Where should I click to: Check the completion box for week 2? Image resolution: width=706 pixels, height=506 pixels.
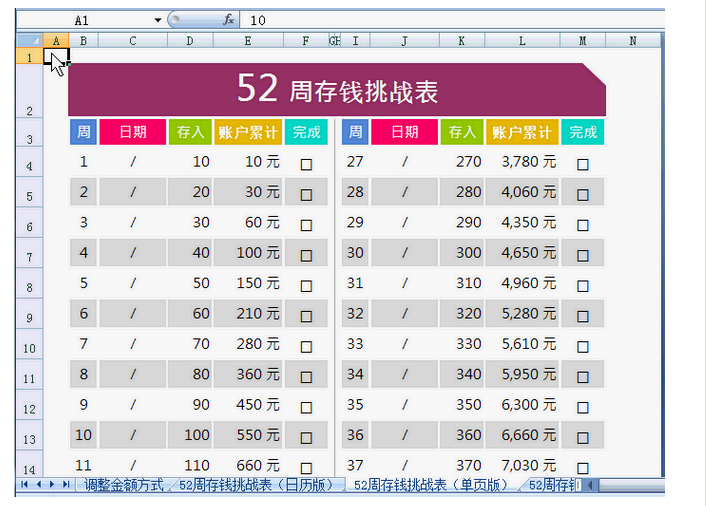[306, 194]
